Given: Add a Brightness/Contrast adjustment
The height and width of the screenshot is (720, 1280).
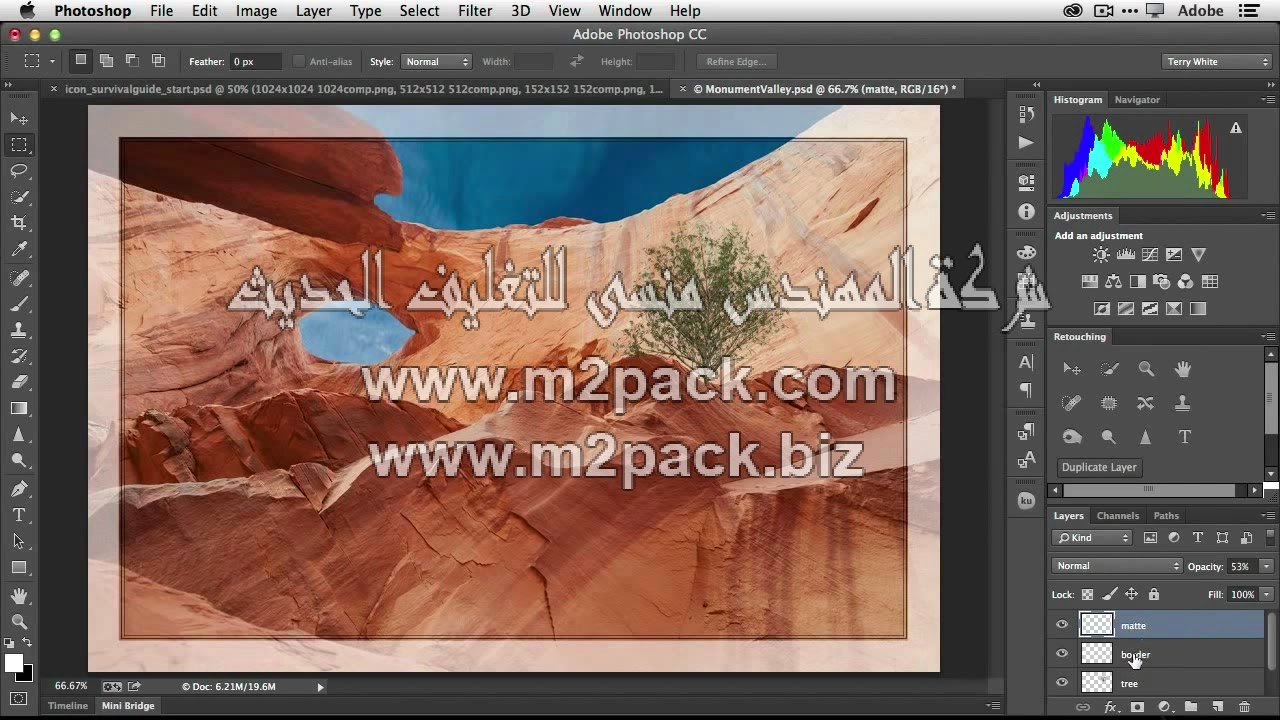Looking at the screenshot, I should point(1101,255).
